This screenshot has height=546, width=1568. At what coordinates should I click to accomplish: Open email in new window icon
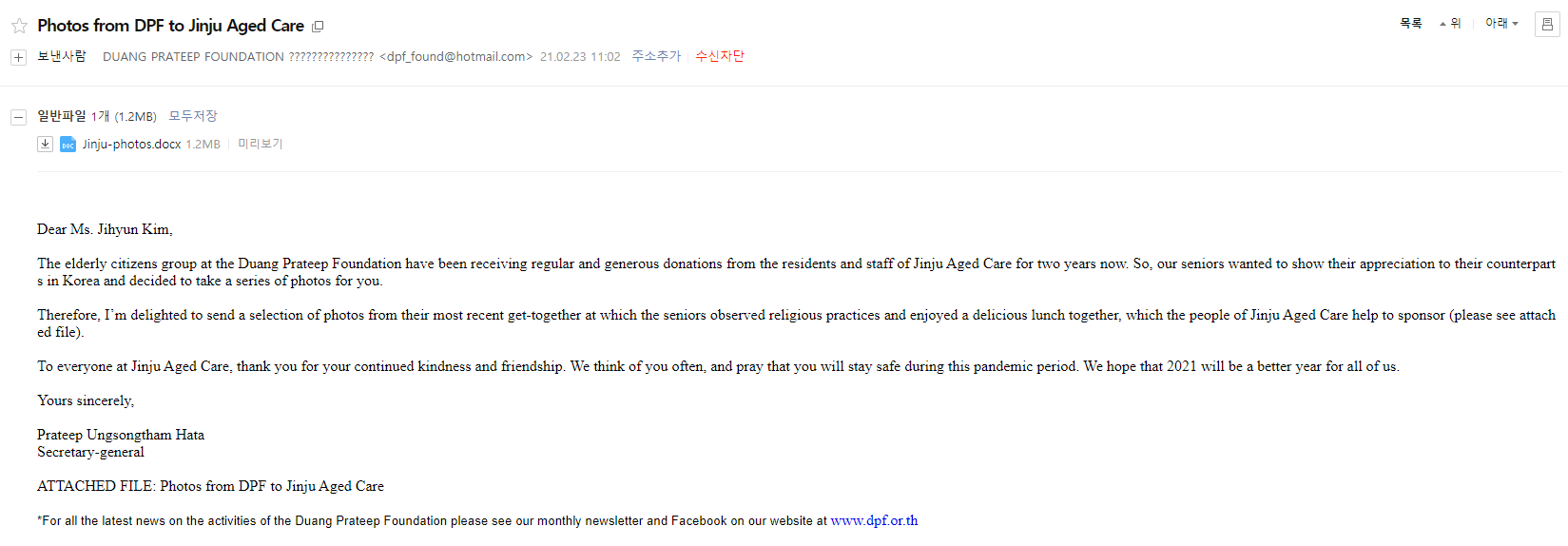(x=318, y=27)
